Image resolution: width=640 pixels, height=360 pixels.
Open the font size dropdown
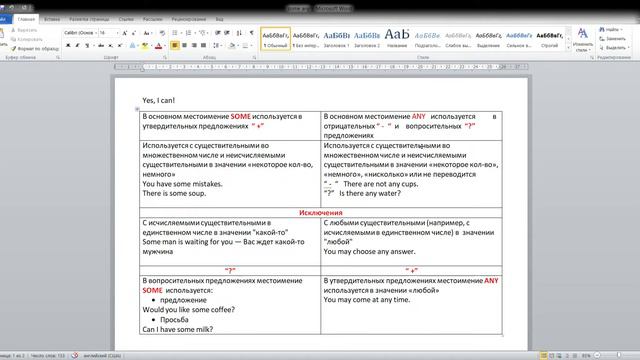[118, 33]
